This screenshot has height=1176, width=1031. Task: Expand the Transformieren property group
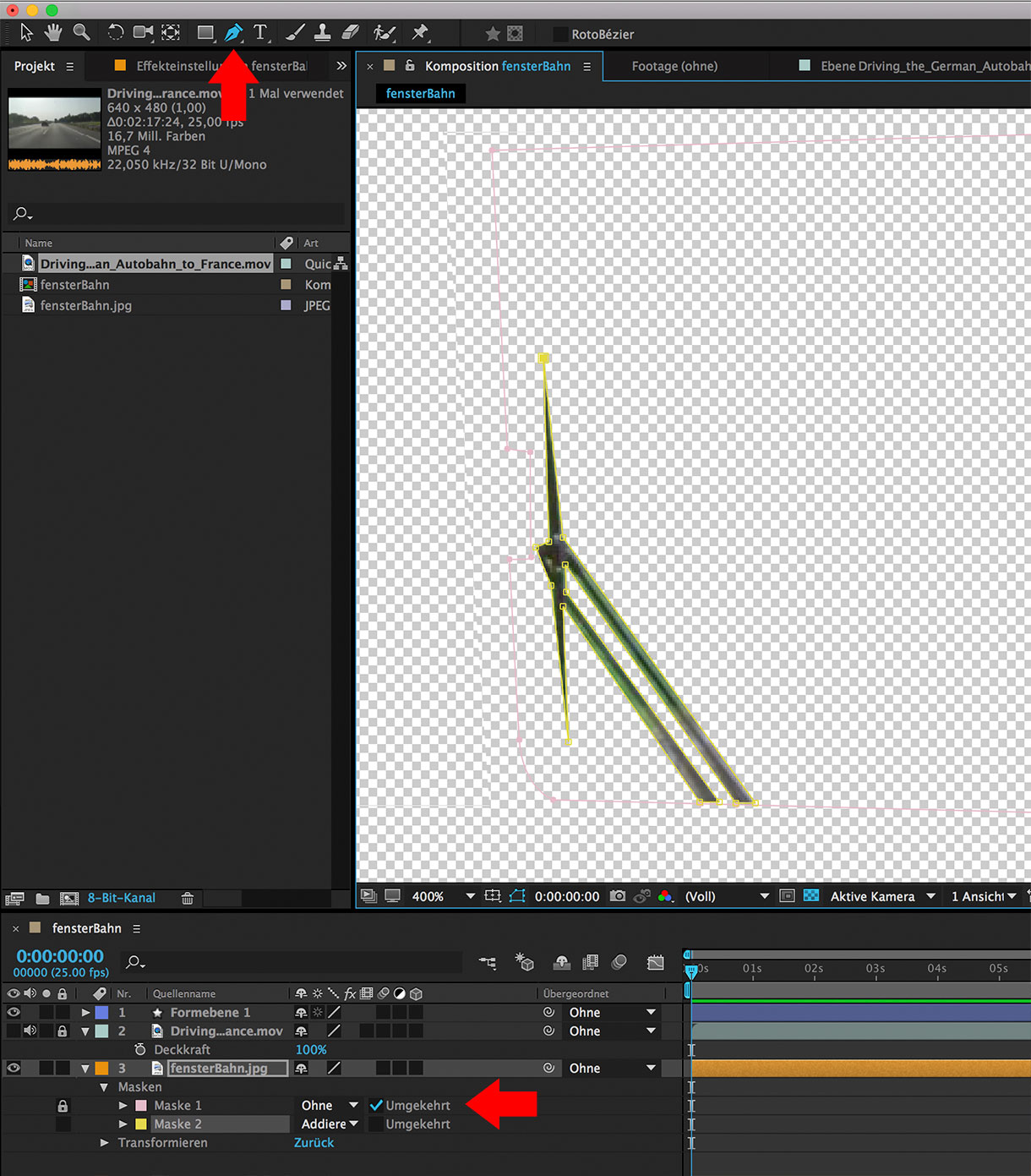(x=105, y=1142)
